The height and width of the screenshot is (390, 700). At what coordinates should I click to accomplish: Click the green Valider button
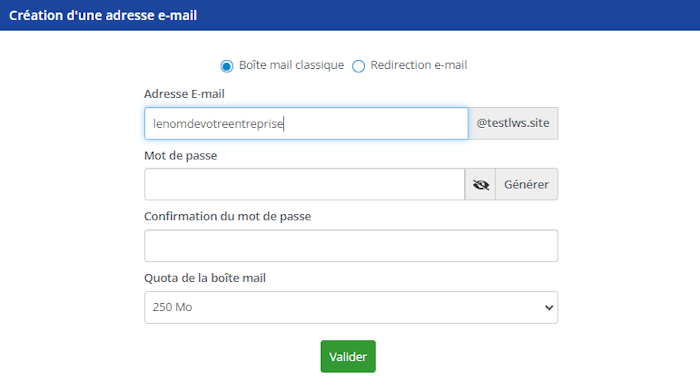point(348,357)
